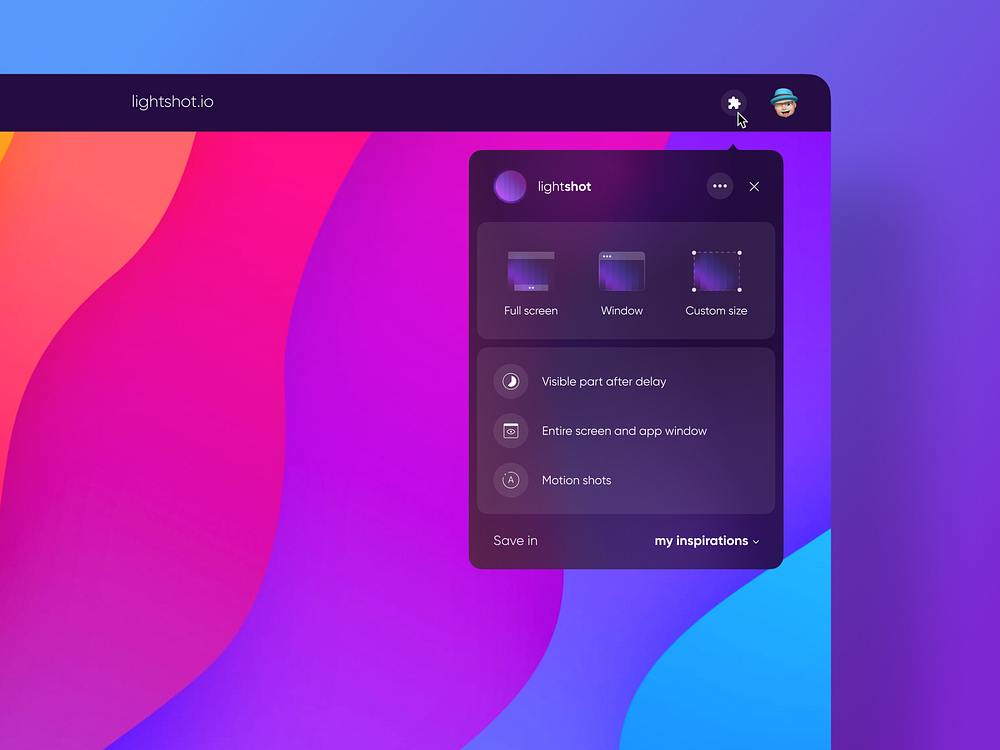Click the crescent moon delay icon
This screenshot has width=1000, height=750.
point(510,381)
